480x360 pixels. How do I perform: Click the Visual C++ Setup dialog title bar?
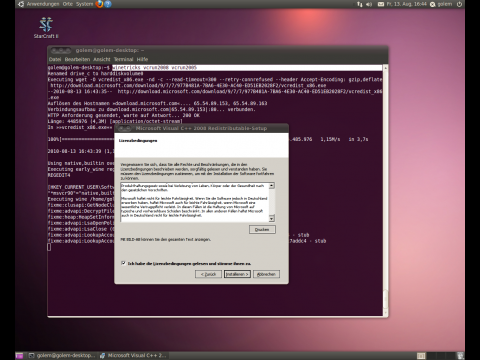pyautogui.click(x=201, y=128)
